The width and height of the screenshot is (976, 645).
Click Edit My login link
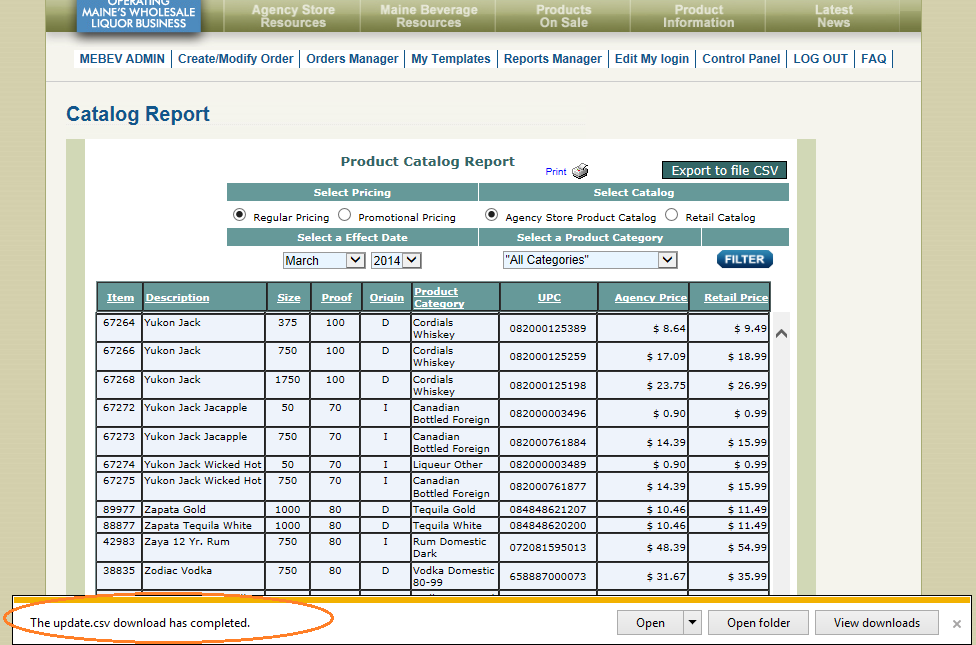coord(652,59)
